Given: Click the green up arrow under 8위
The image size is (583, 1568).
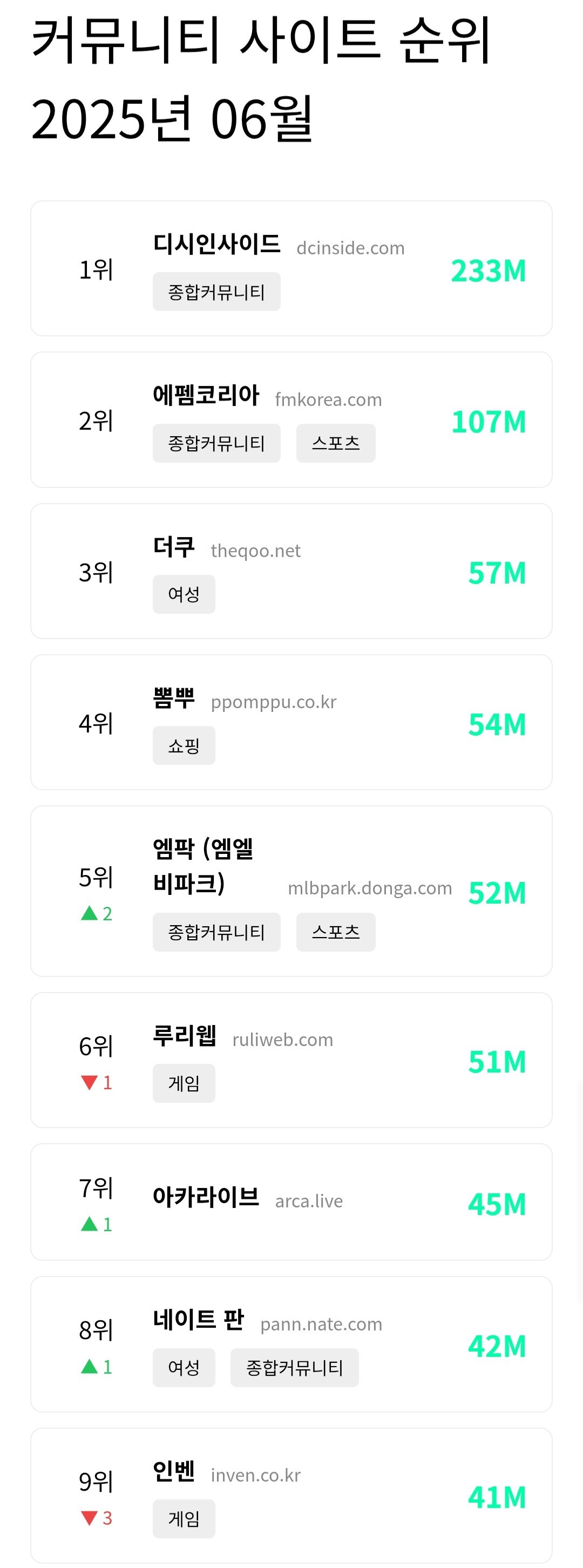Looking at the screenshot, I should pos(90,1367).
